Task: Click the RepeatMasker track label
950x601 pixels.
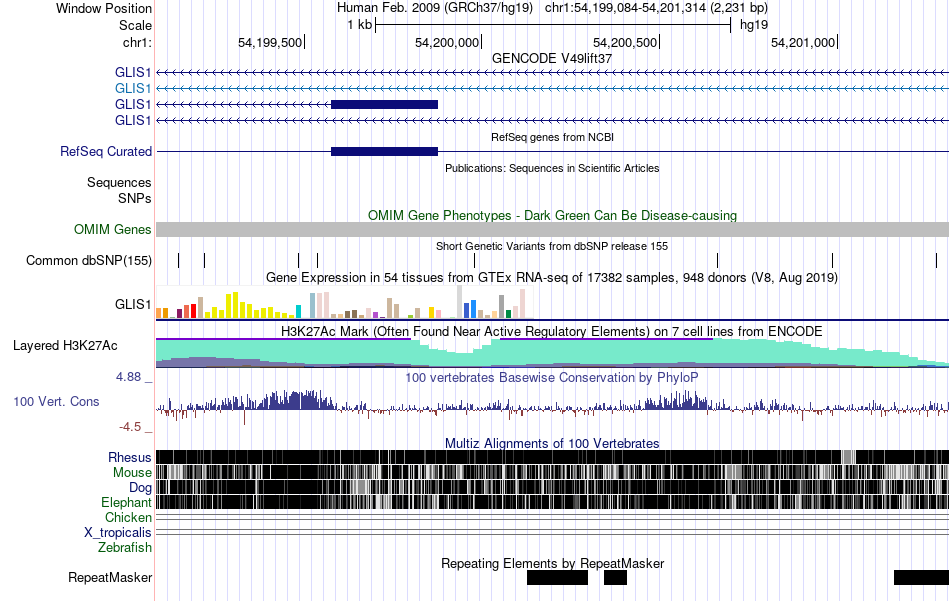Action: tap(110, 577)
